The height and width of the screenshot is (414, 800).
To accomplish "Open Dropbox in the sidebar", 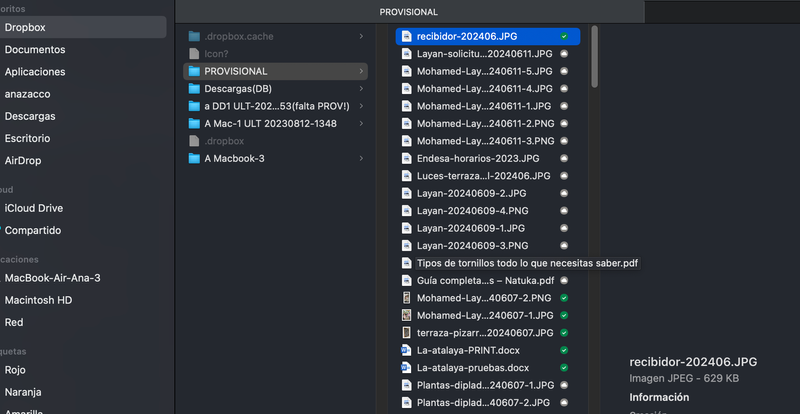I will [25, 28].
